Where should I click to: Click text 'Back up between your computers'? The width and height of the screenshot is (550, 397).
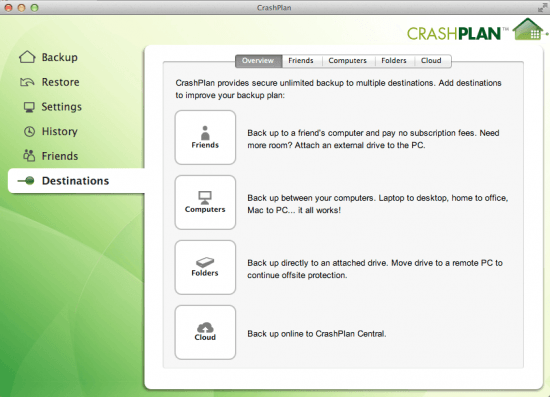[x=311, y=198]
